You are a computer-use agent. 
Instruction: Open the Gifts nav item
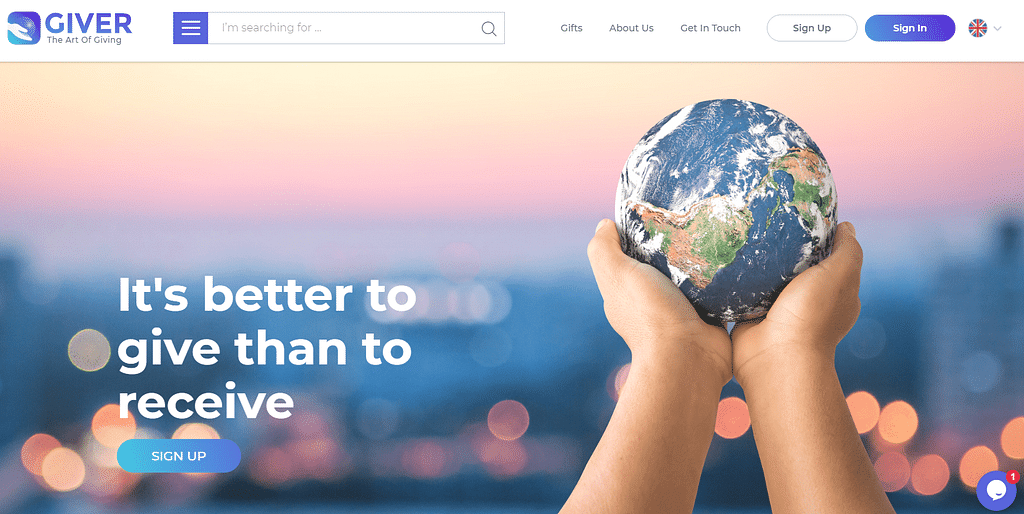pos(571,28)
